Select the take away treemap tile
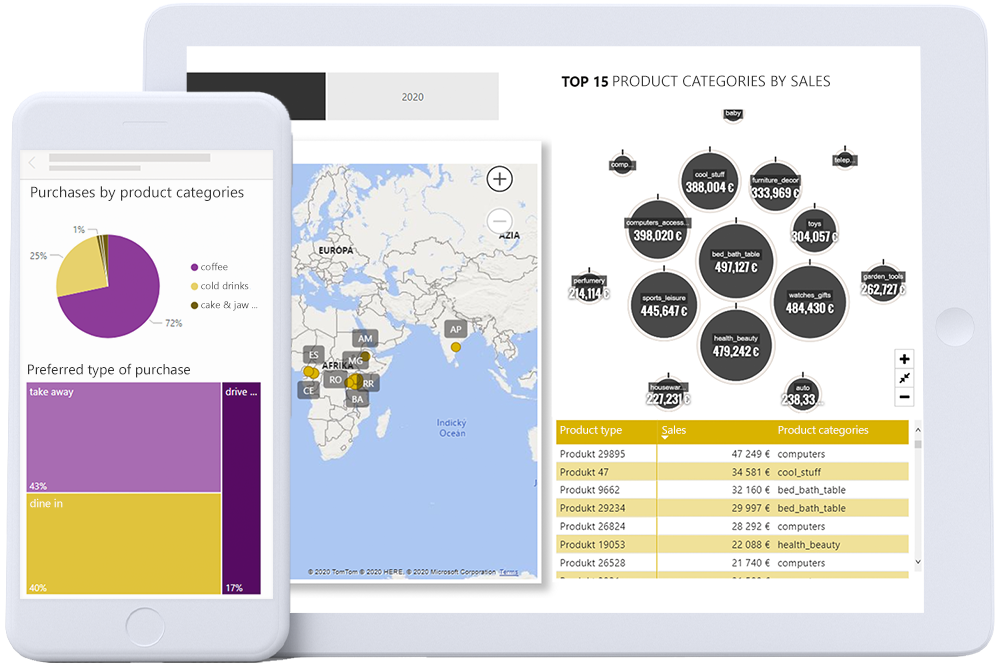 (x=124, y=437)
